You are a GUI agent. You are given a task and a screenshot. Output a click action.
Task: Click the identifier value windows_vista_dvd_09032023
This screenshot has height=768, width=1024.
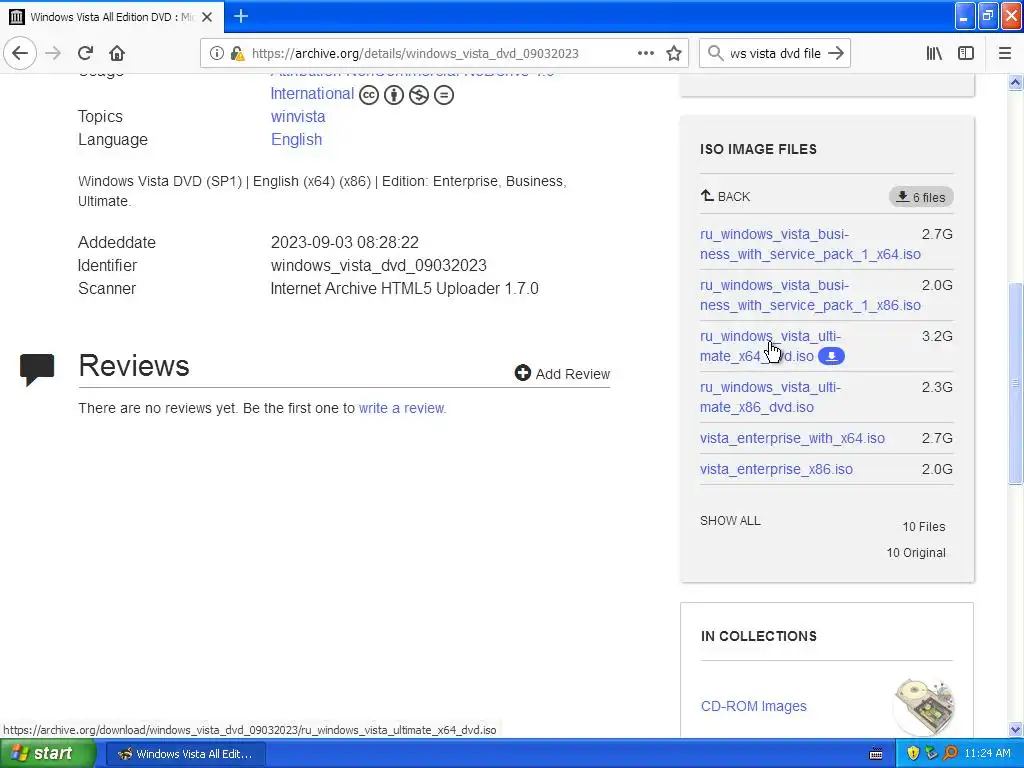[379, 265]
